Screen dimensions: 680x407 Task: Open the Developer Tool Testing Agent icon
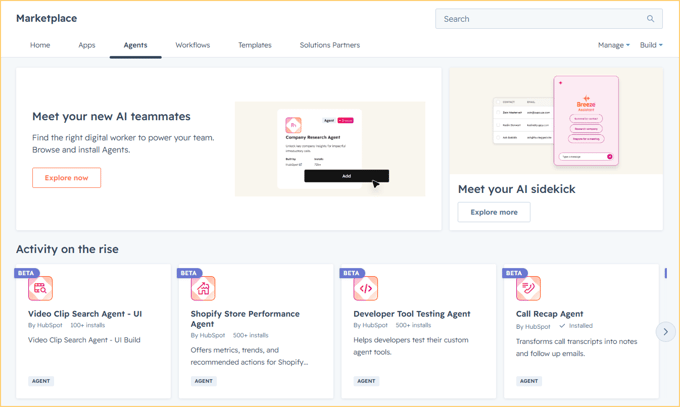[x=366, y=289]
